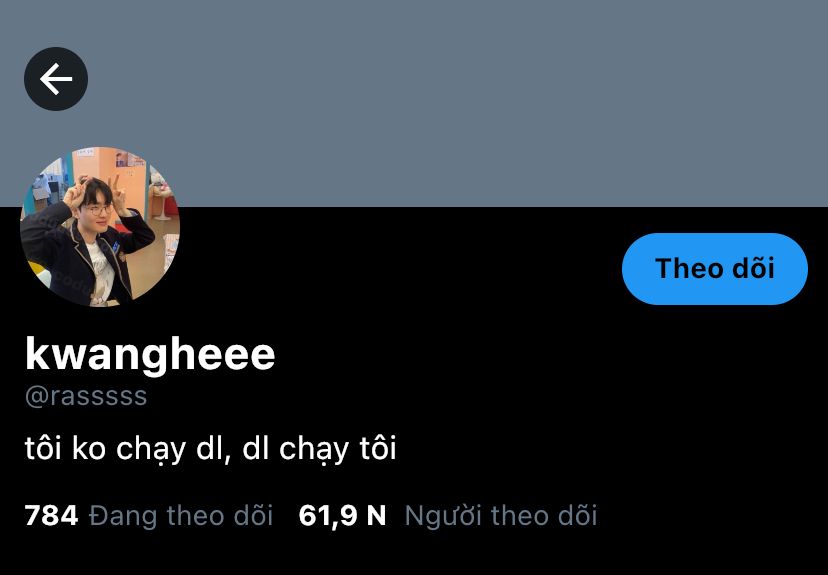Viewport: 828px width, 575px height.
Task: Follow the account with Theo dõi button
Action: [714, 269]
